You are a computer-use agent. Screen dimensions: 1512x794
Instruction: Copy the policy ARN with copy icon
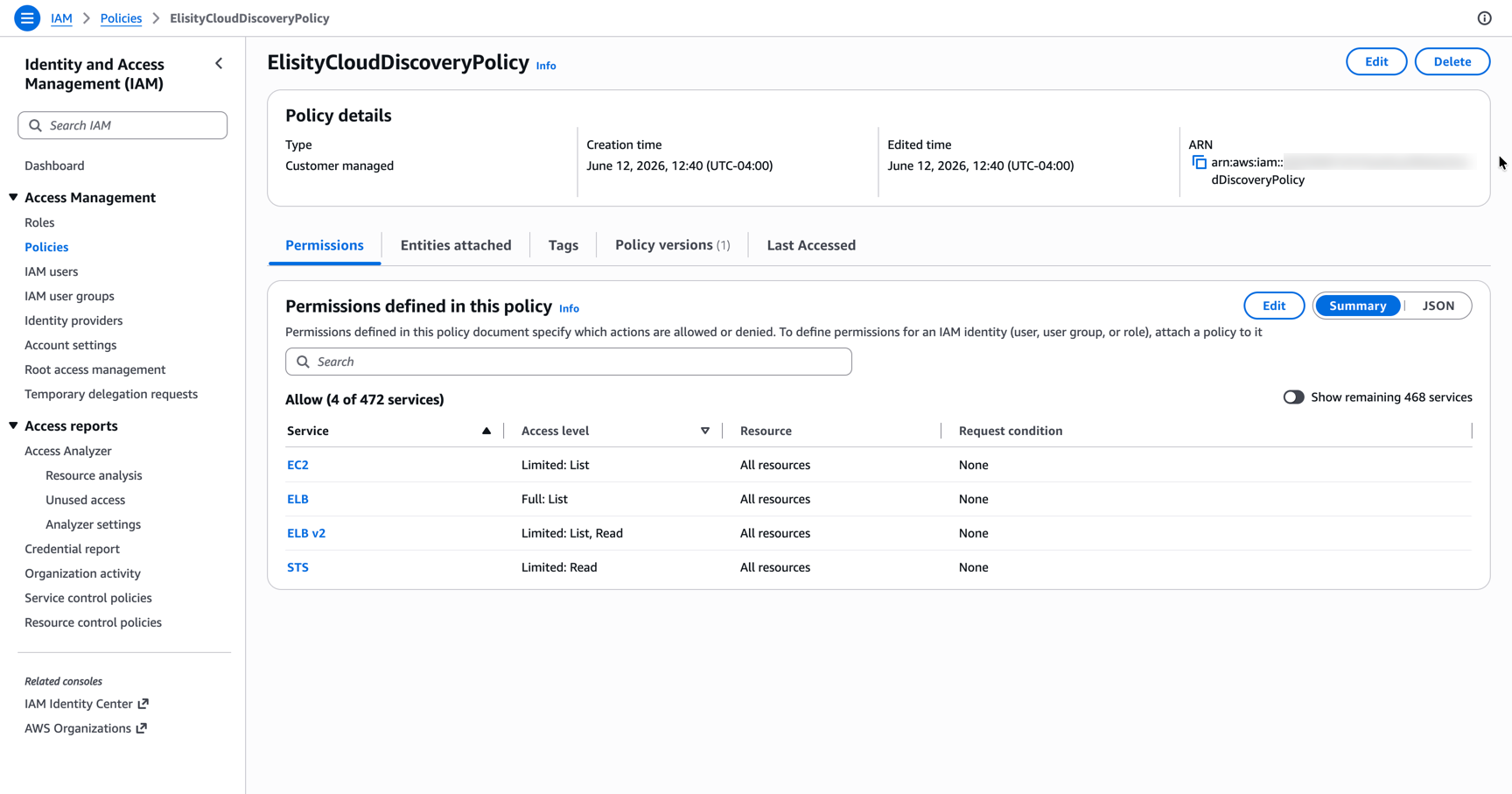[1199, 163]
